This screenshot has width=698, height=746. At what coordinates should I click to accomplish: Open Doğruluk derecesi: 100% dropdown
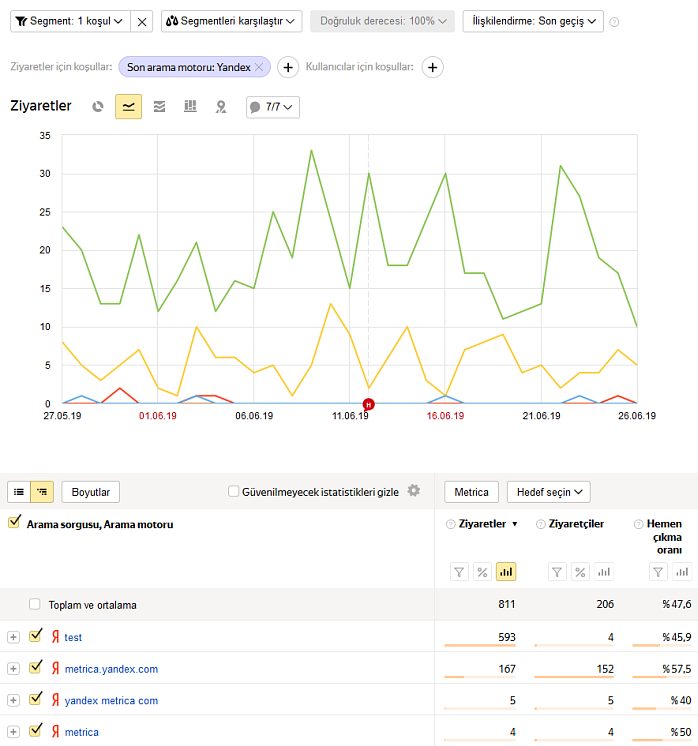382,21
